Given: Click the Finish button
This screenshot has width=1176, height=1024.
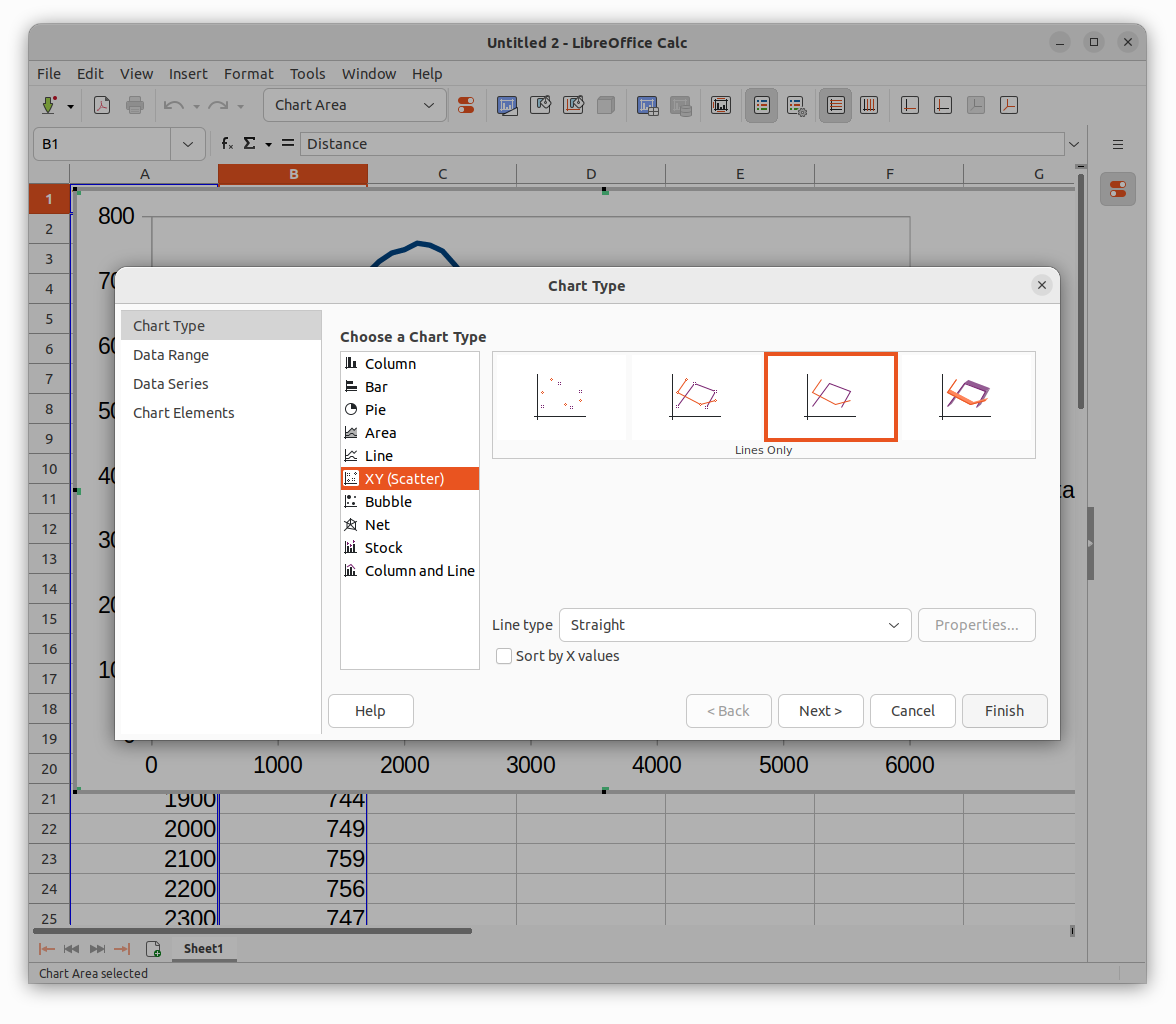Looking at the screenshot, I should [1004, 711].
